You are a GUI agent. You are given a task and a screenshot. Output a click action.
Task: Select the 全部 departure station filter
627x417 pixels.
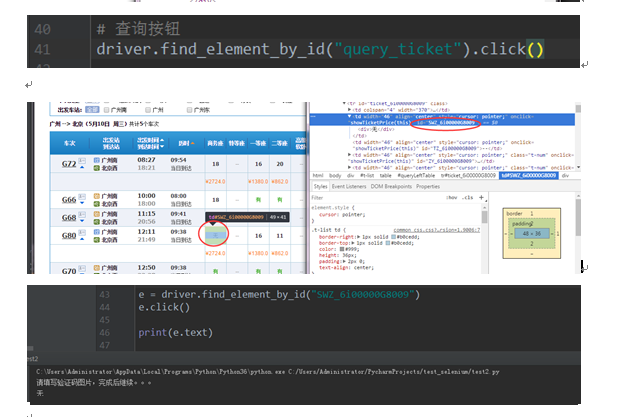[92, 110]
